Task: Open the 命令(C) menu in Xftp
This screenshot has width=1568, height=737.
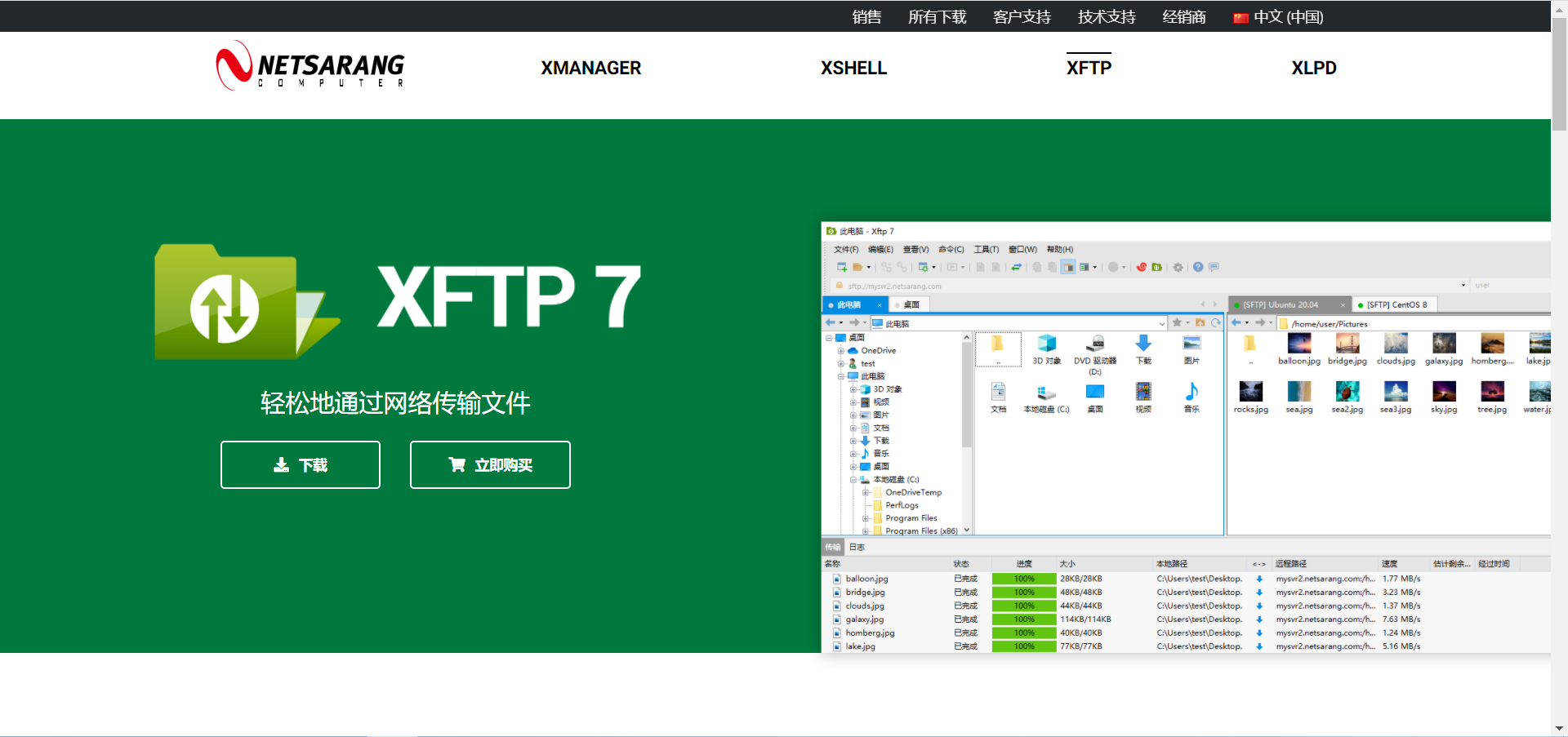Action: 951,249
